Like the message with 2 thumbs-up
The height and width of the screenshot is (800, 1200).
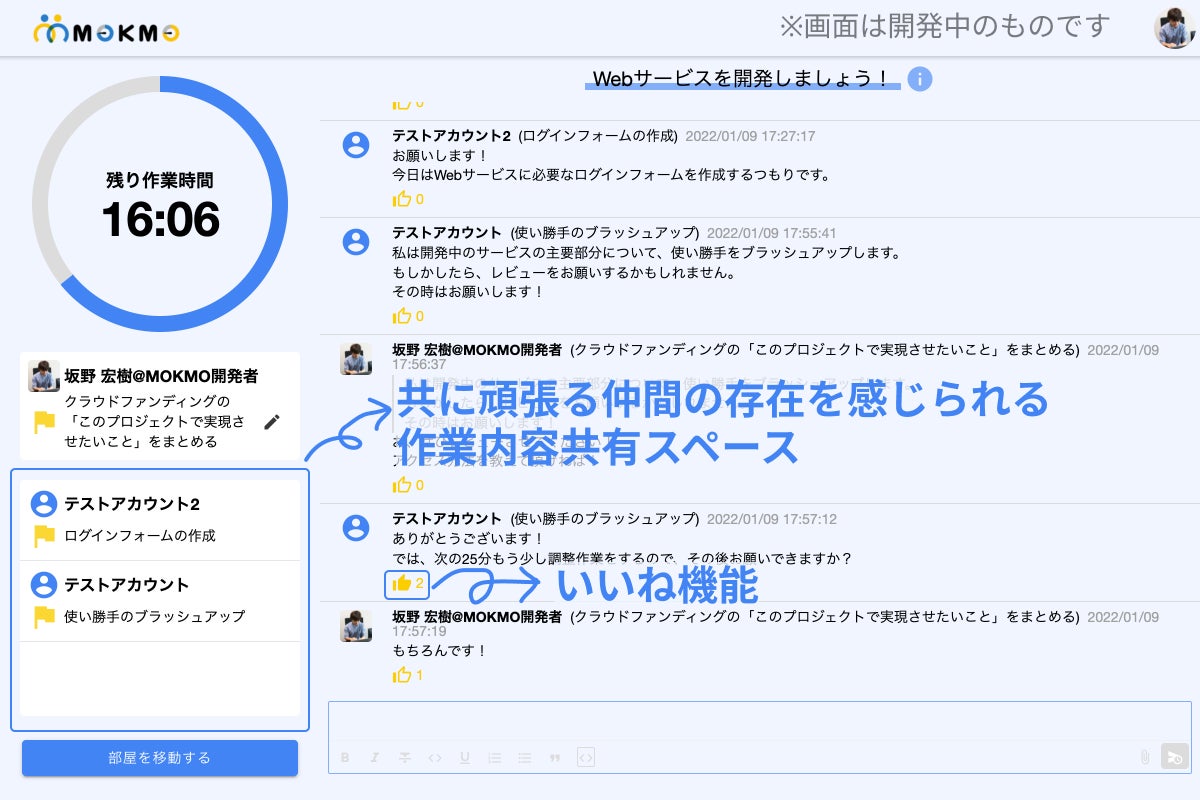tap(403, 583)
